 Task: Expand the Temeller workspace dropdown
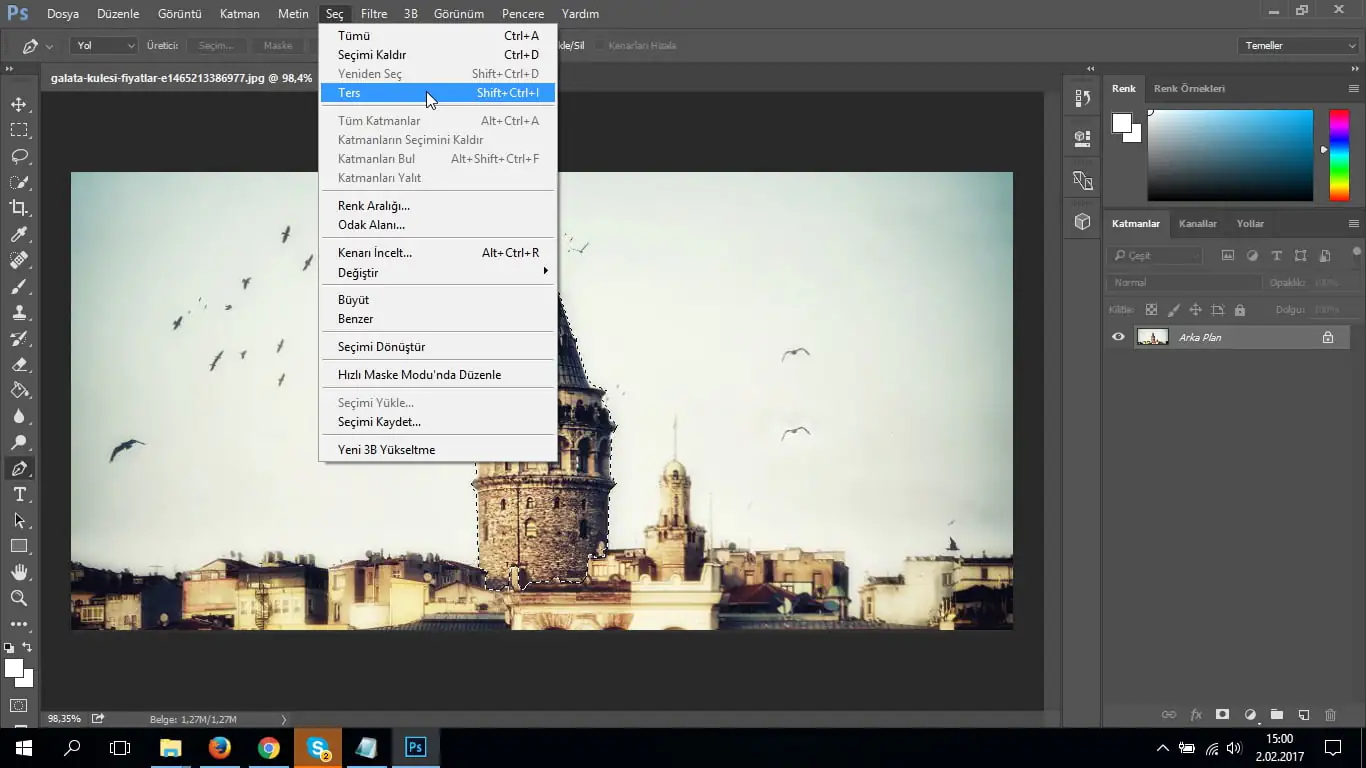point(1298,46)
